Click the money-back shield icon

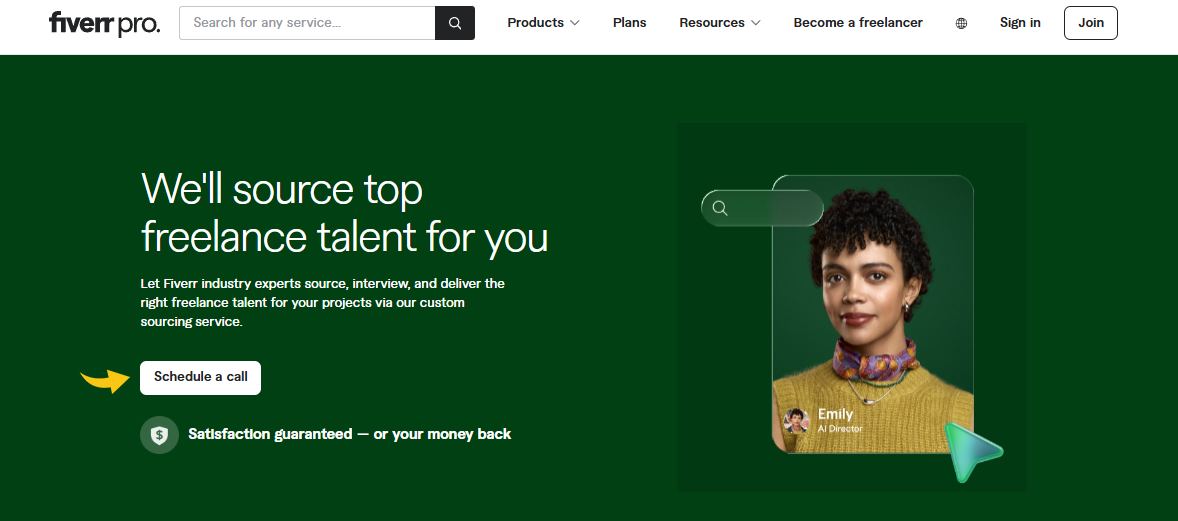[x=159, y=435]
